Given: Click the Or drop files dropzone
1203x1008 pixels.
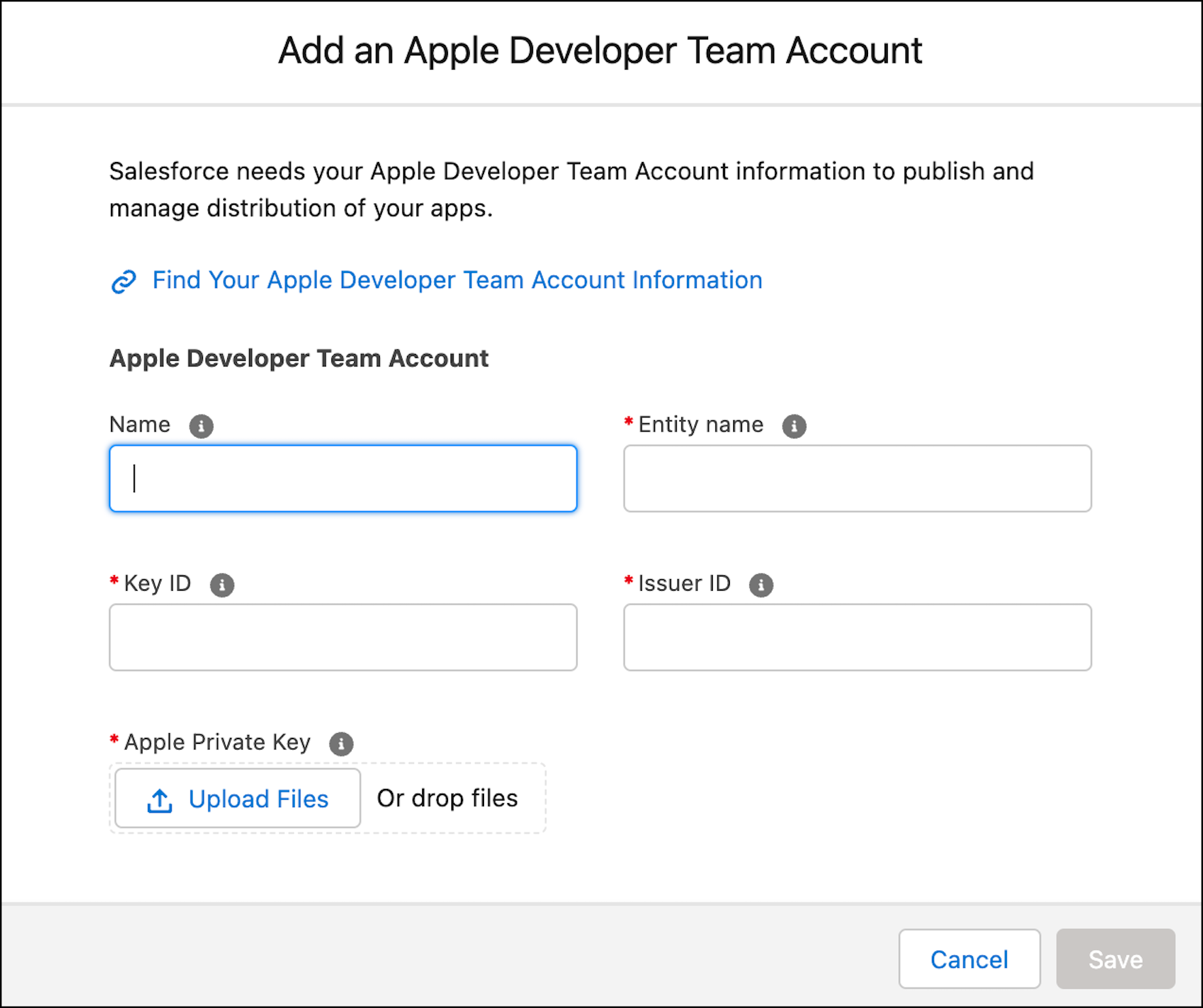Looking at the screenshot, I should pyautogui.click(x=447, y=798).
